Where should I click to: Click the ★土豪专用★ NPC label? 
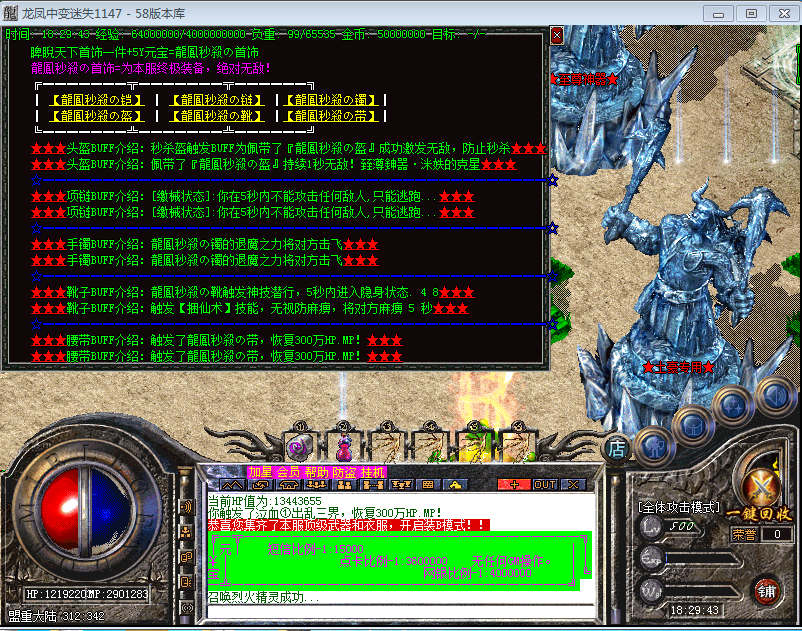tap(678, 367)
